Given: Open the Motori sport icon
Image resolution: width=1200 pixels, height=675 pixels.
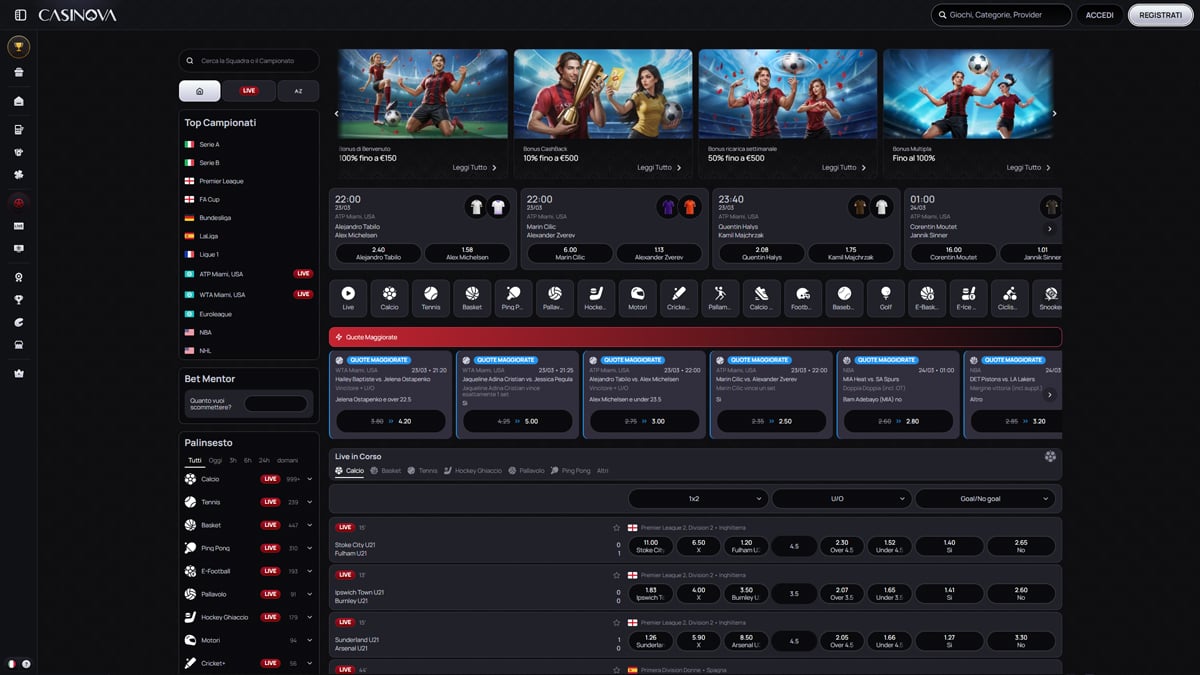Looking at the screenshot, I should (637, 297).
